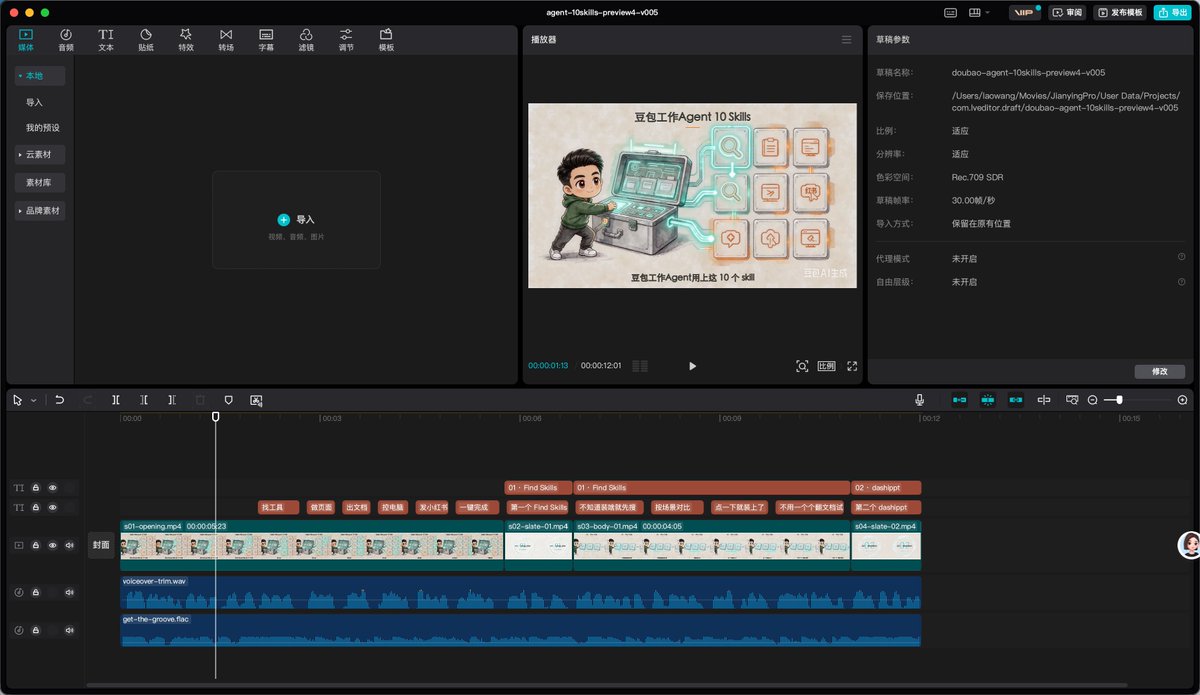Switch to the 音频 audio tab
This screenshot has height=695, width=1200.
[x=66, y=40]
